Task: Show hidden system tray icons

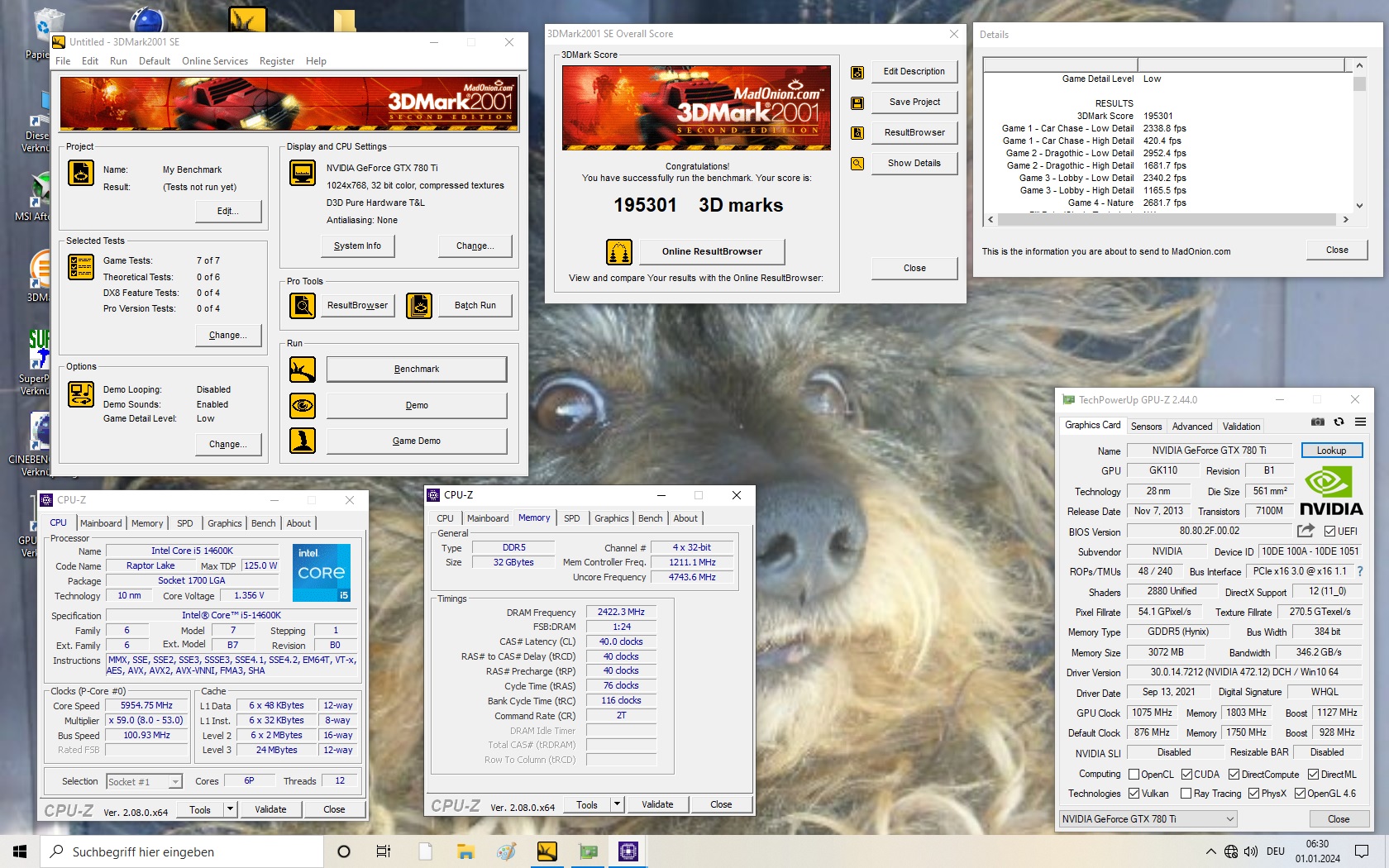Action: point(1210,851)
